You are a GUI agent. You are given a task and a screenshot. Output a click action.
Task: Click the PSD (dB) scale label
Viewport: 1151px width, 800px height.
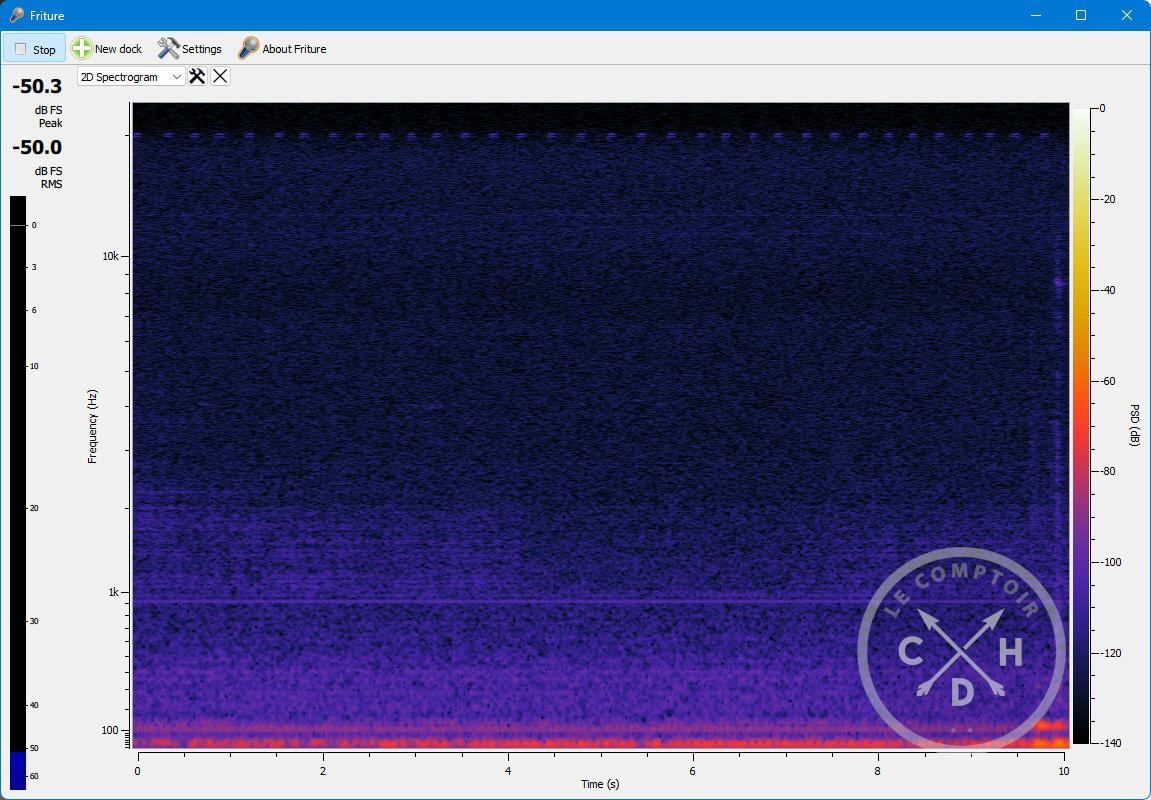[1134, 425]
